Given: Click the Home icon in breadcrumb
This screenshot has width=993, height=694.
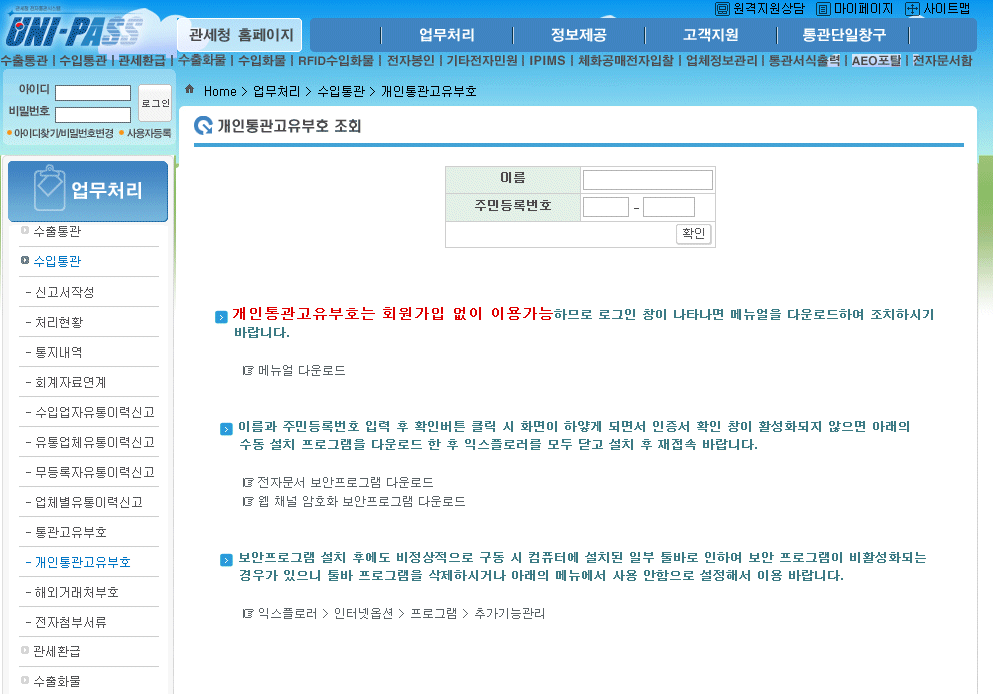Looking at the screenshot, I should 190,90.
